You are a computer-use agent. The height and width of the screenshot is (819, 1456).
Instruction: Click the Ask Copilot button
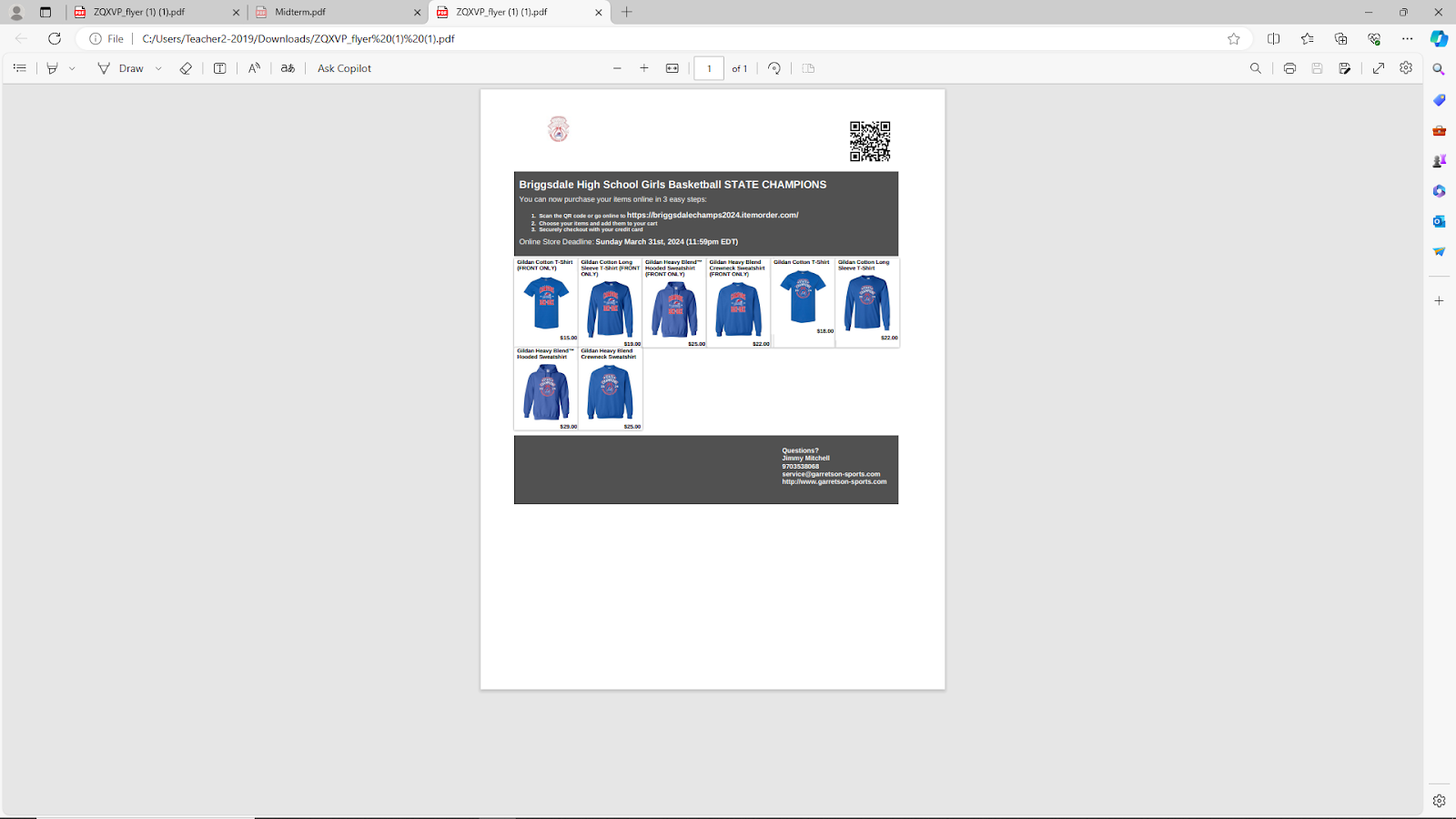[344, 68]
